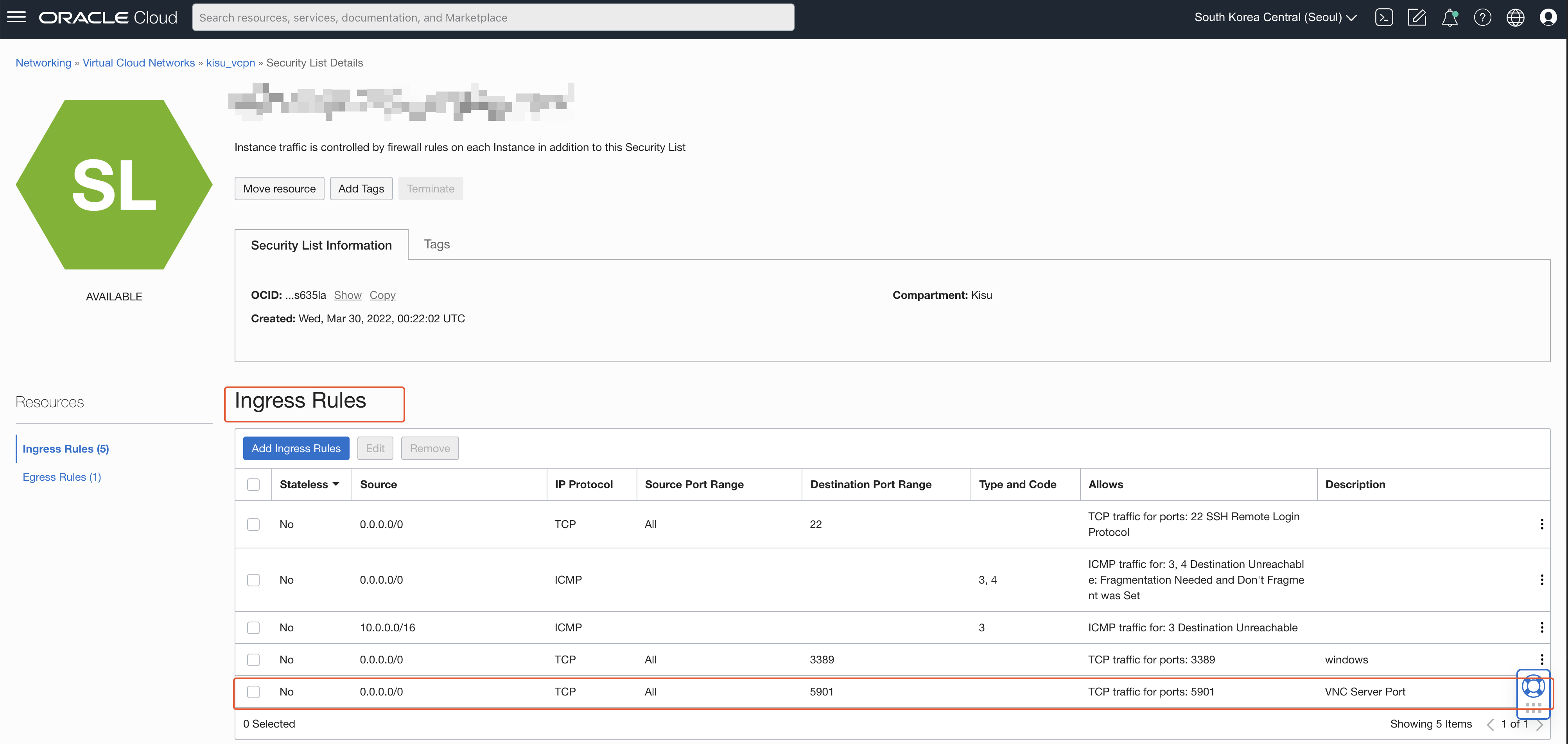Open Ingress Rules (5) in Resources
Viewport: 1568px width, 744px height.
point(66,449)
